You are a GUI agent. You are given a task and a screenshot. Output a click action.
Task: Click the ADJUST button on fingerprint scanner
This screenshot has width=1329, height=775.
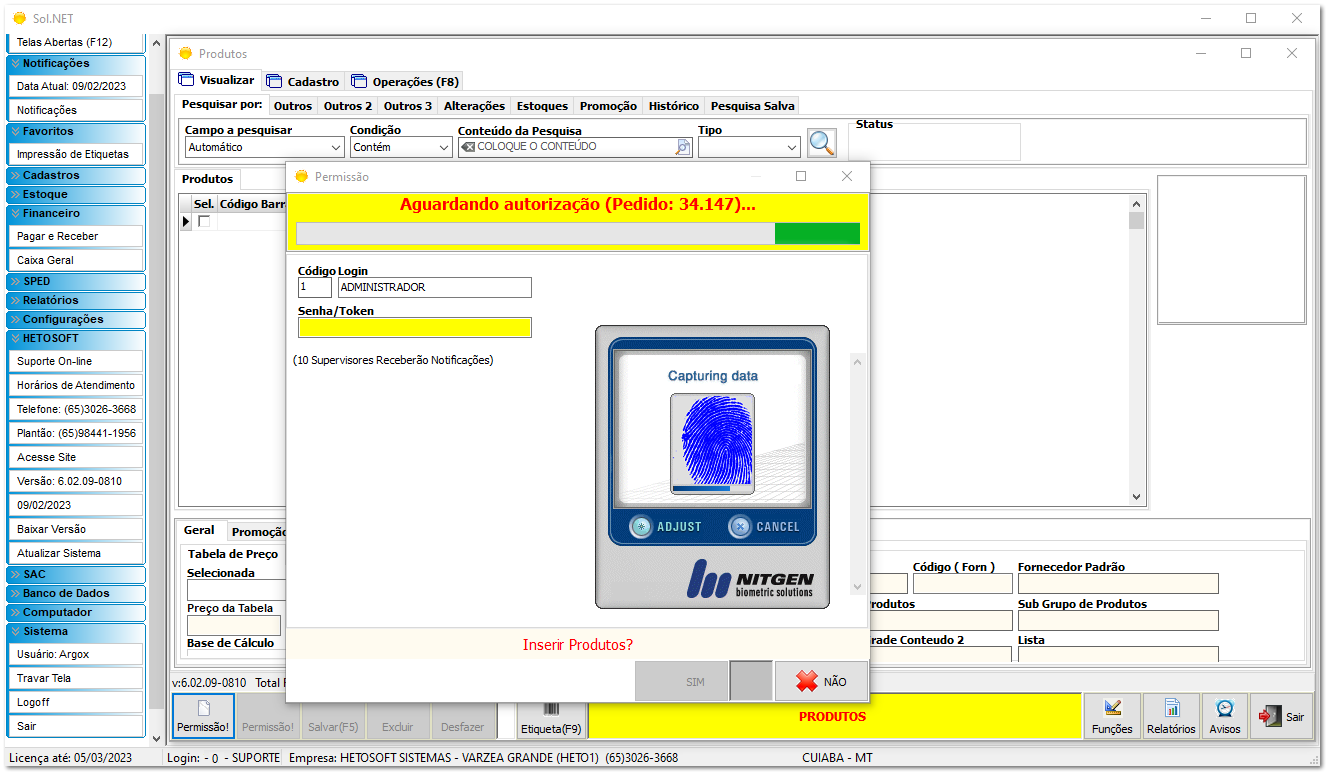click(x=667, y=527)
